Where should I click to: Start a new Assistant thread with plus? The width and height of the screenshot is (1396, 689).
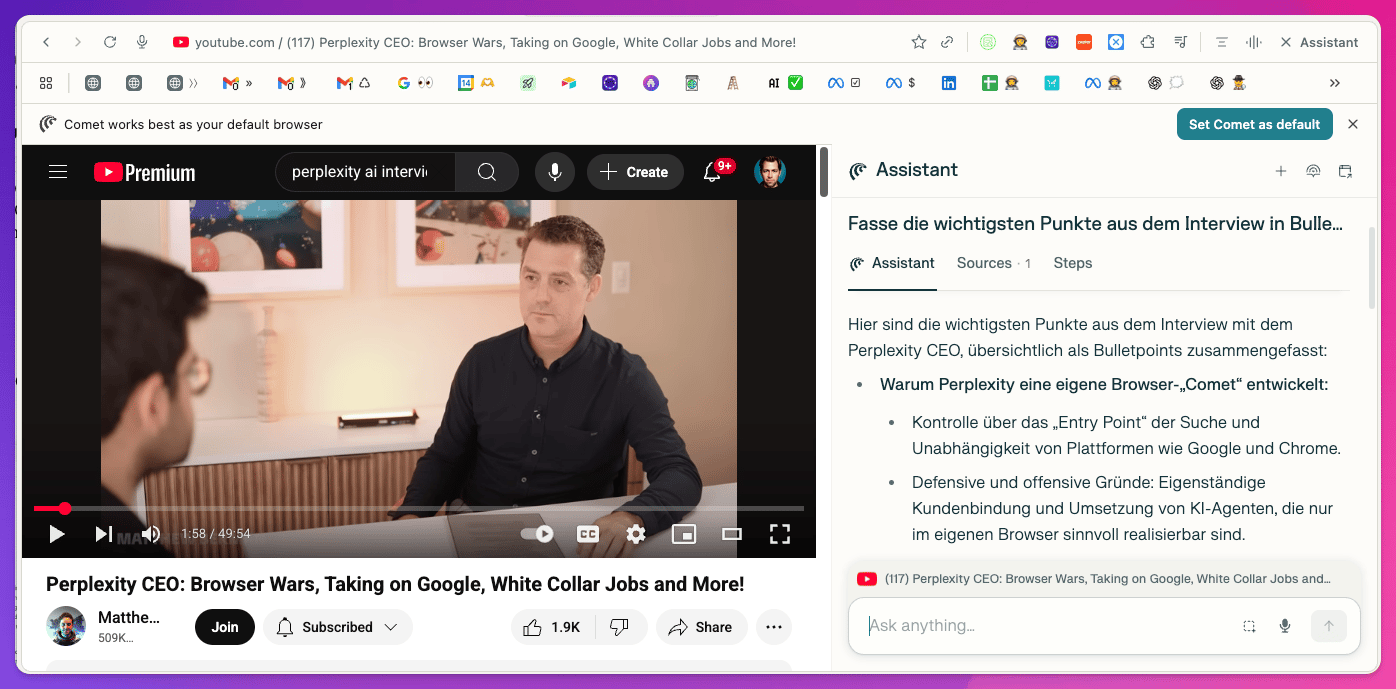pyautogui.click(x=1281, y=171)
